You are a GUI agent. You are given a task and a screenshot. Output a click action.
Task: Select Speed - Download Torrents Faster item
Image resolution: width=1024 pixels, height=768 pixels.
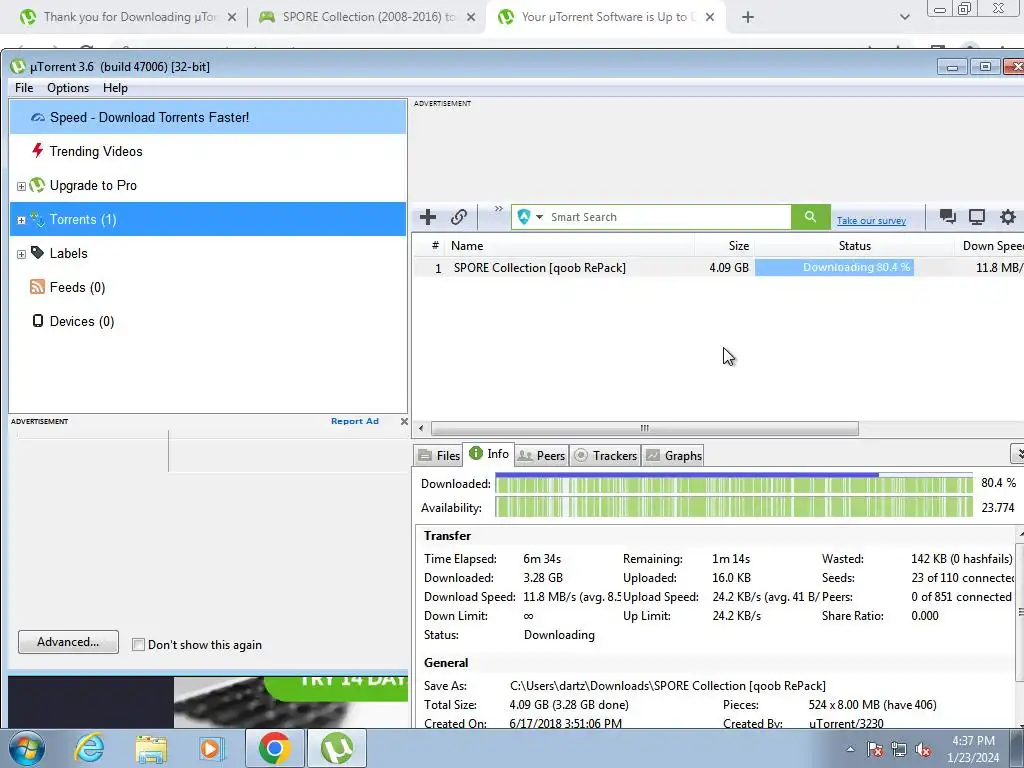pos(208,118)
